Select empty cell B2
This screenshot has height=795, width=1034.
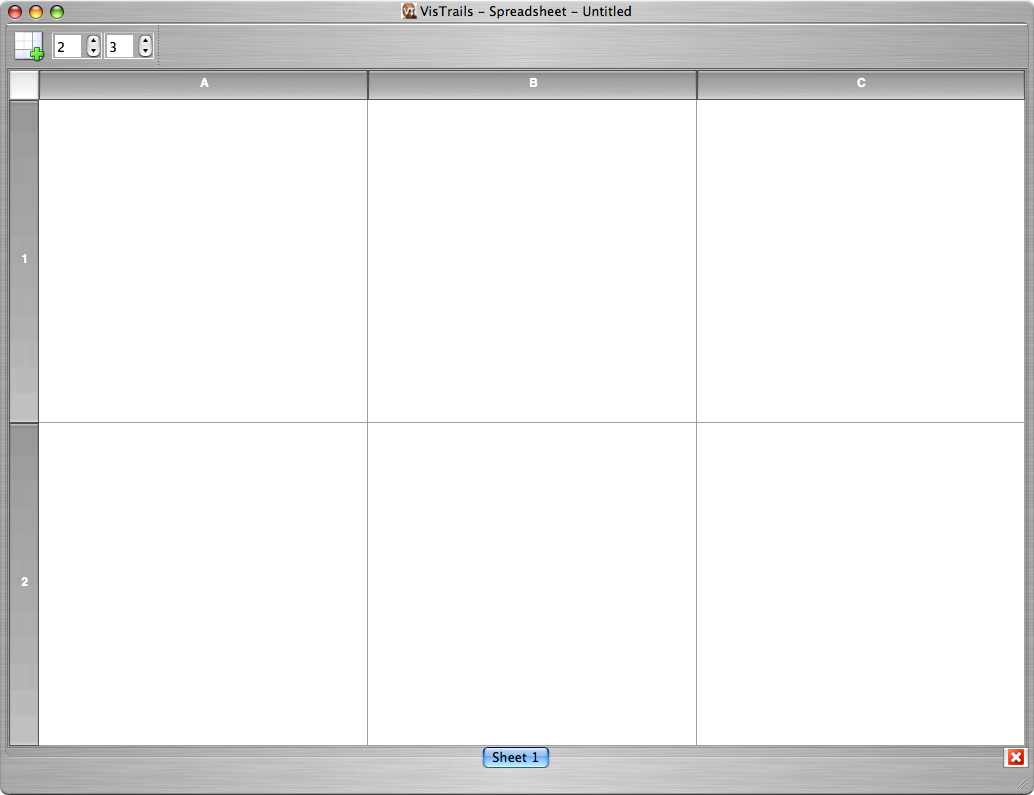(532, 583)
